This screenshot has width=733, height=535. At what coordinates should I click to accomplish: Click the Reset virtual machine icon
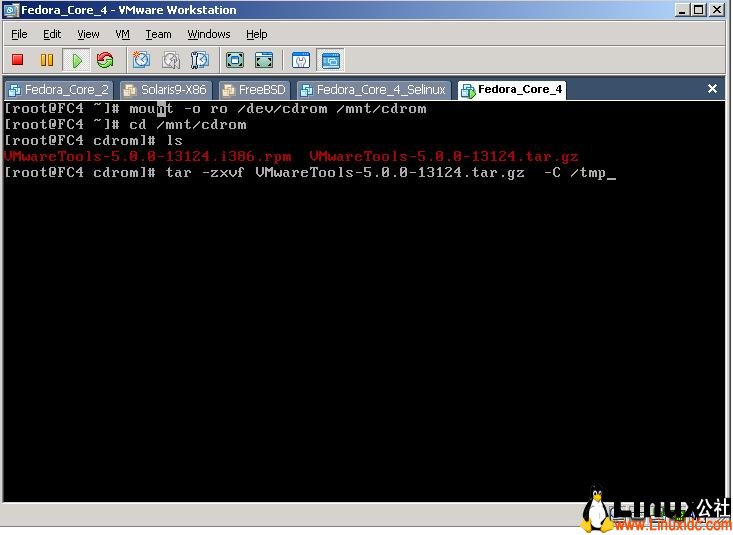pyautogui.click(x=105, y=60)
